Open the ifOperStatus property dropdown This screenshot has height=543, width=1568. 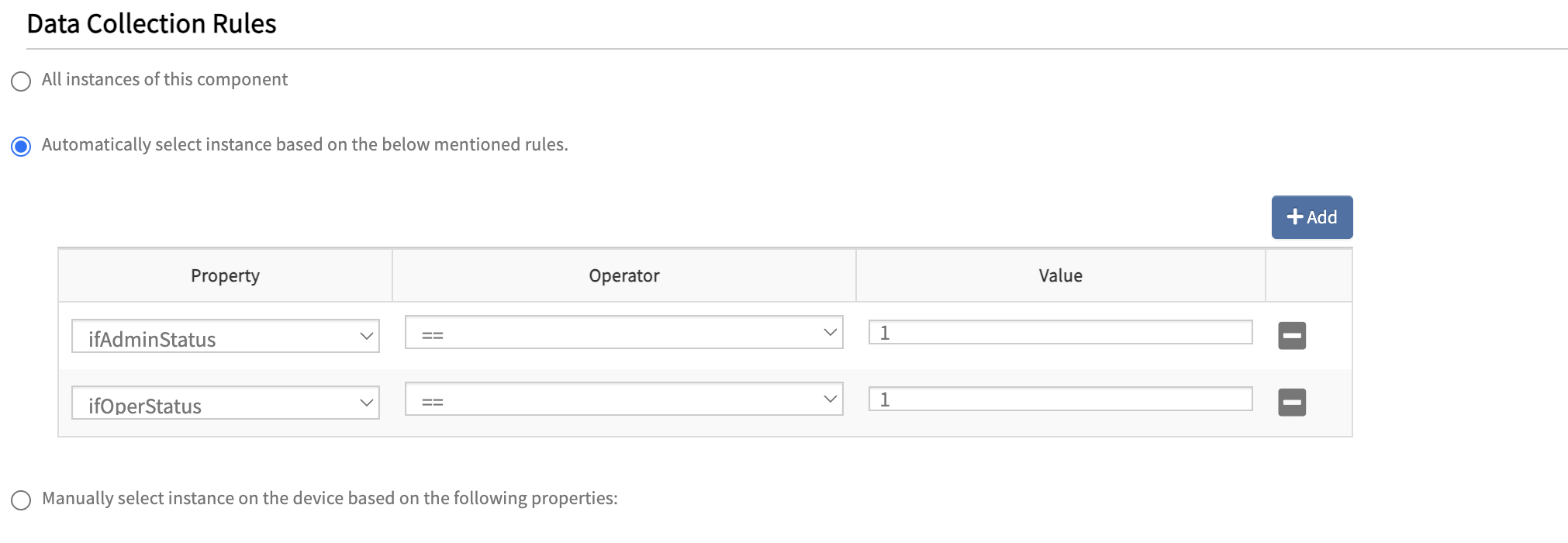click(225, 403)
